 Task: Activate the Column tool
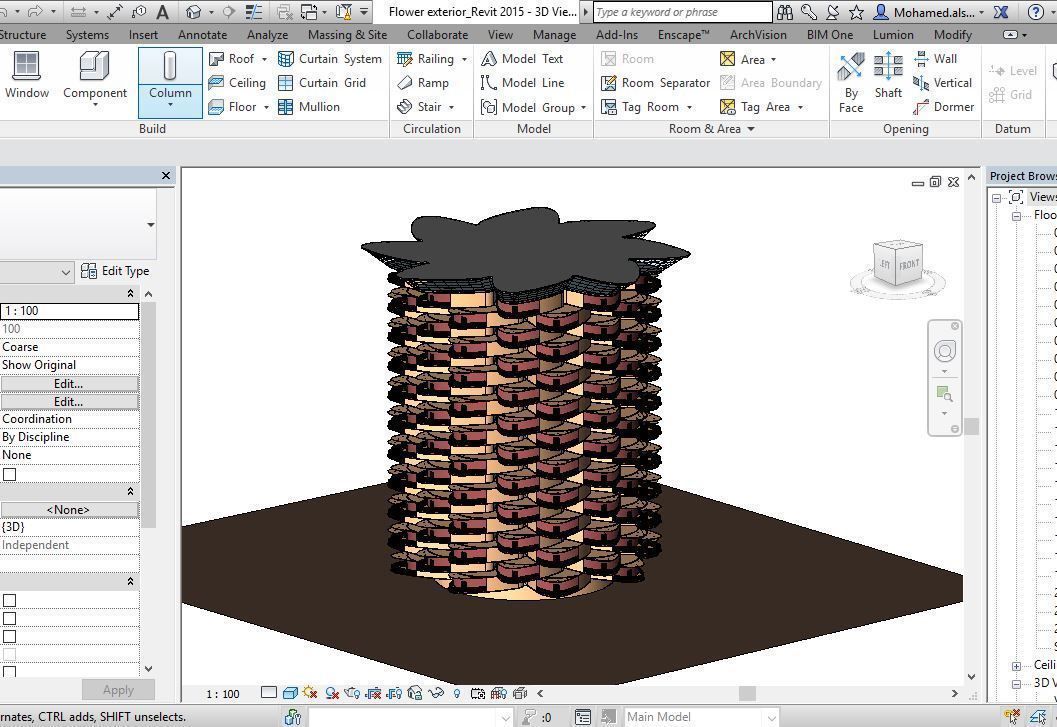[x=170, y=82]
